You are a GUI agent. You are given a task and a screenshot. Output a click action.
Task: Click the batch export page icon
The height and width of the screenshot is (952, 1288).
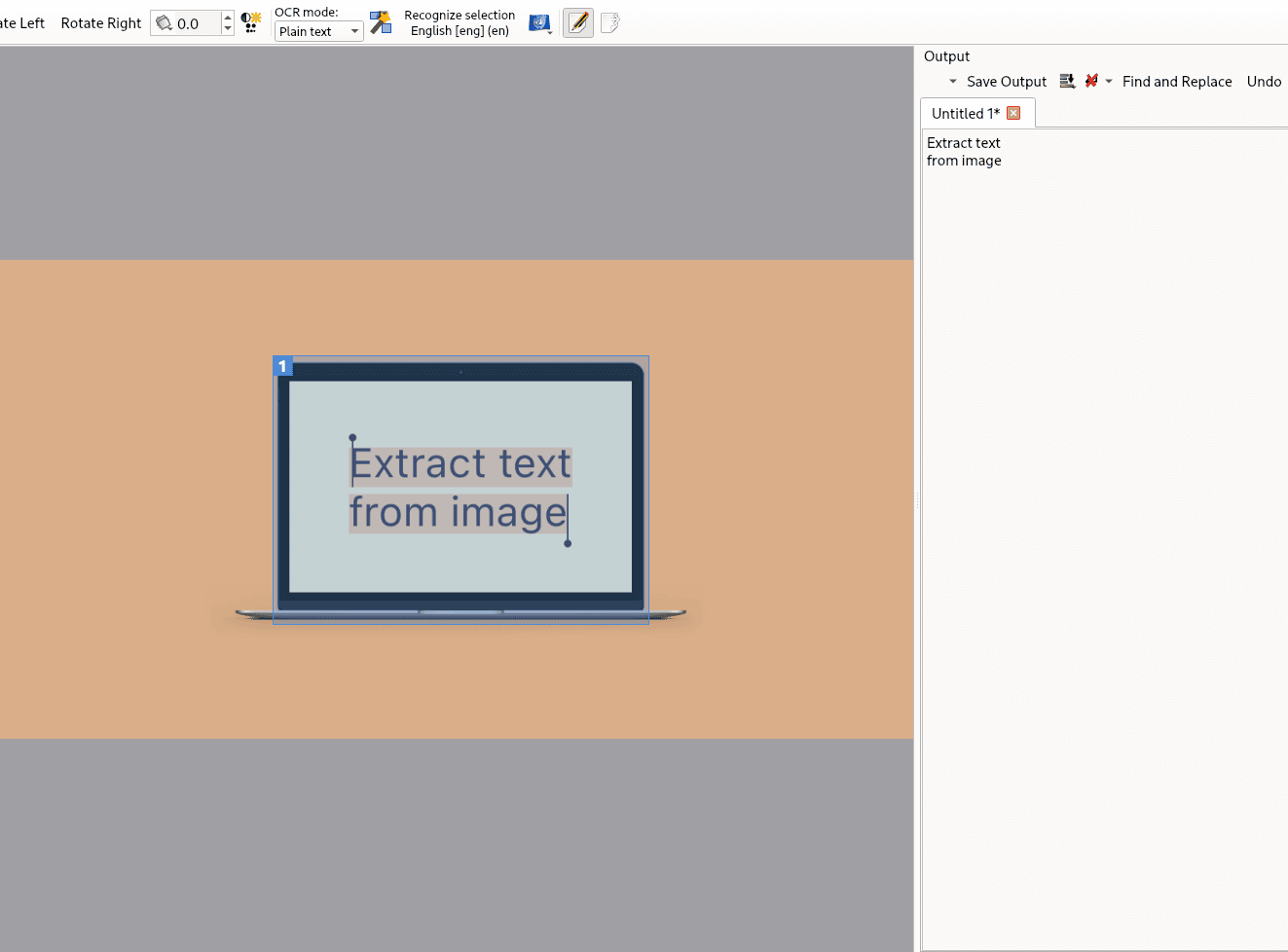tap(609, 22)
